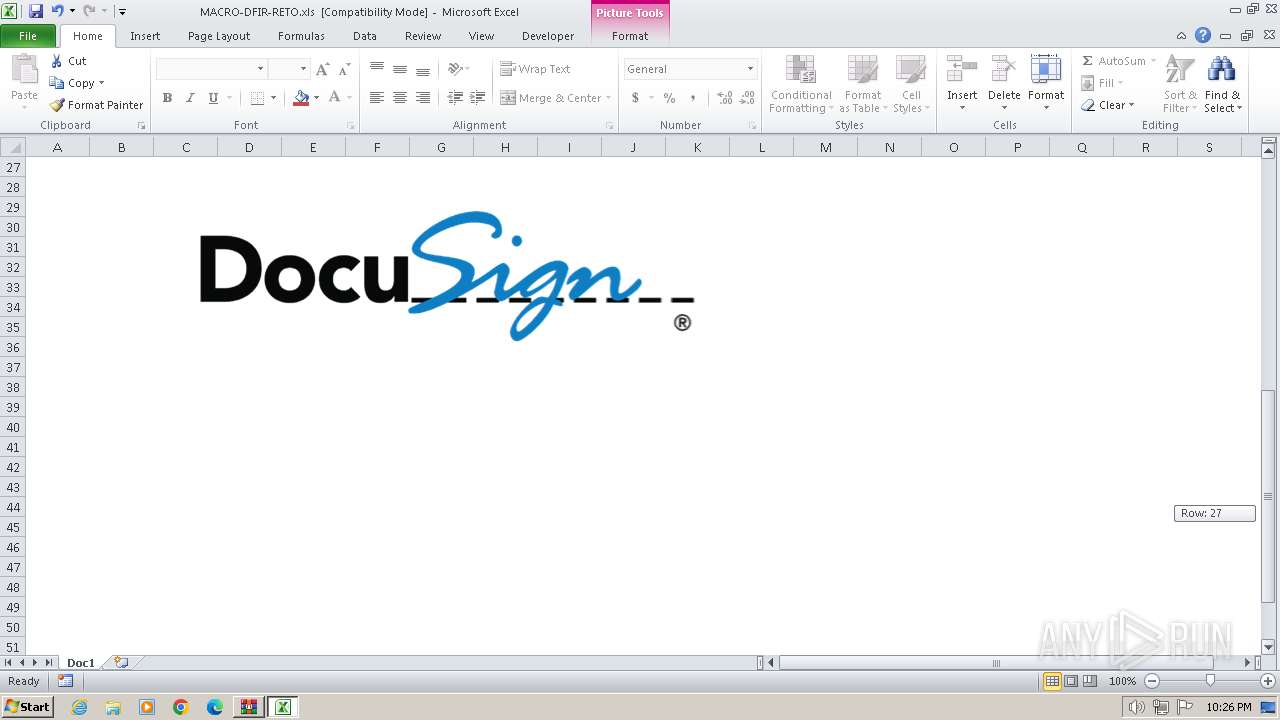Open Sort & Filter menu

pyautogui.click(x=1180, y=84)
